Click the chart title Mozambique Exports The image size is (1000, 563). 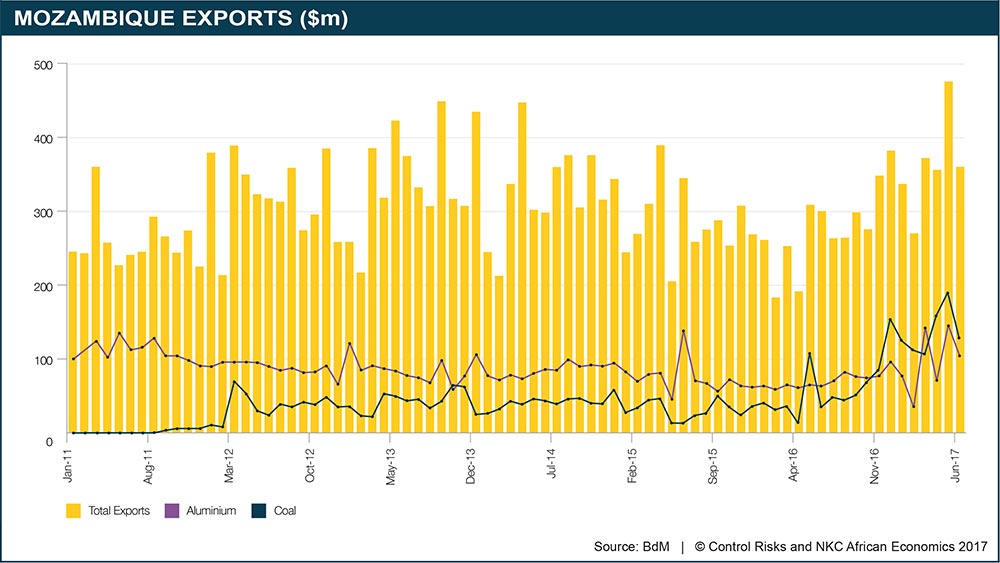181,19
